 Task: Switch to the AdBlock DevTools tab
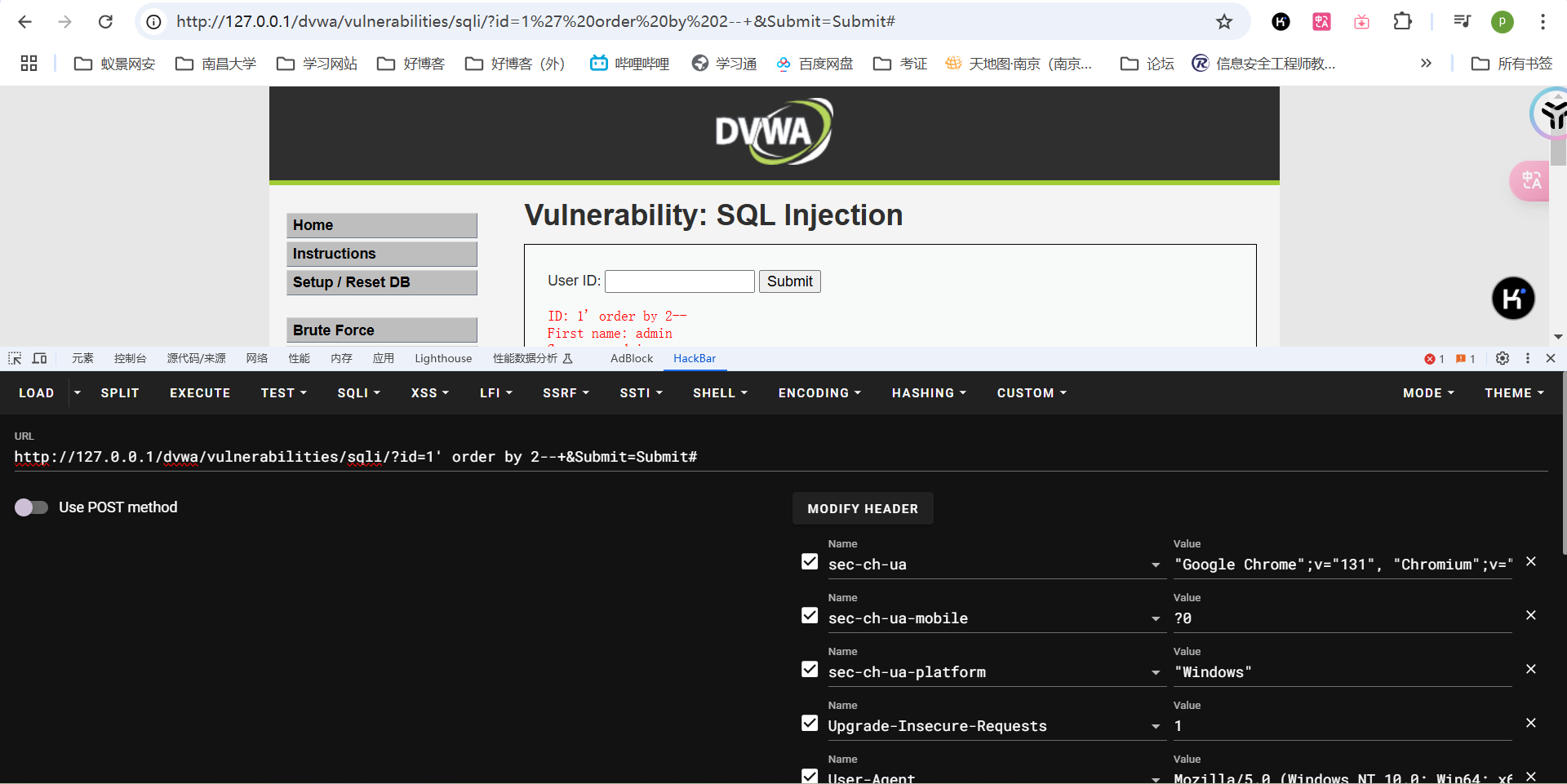point(632,358)
